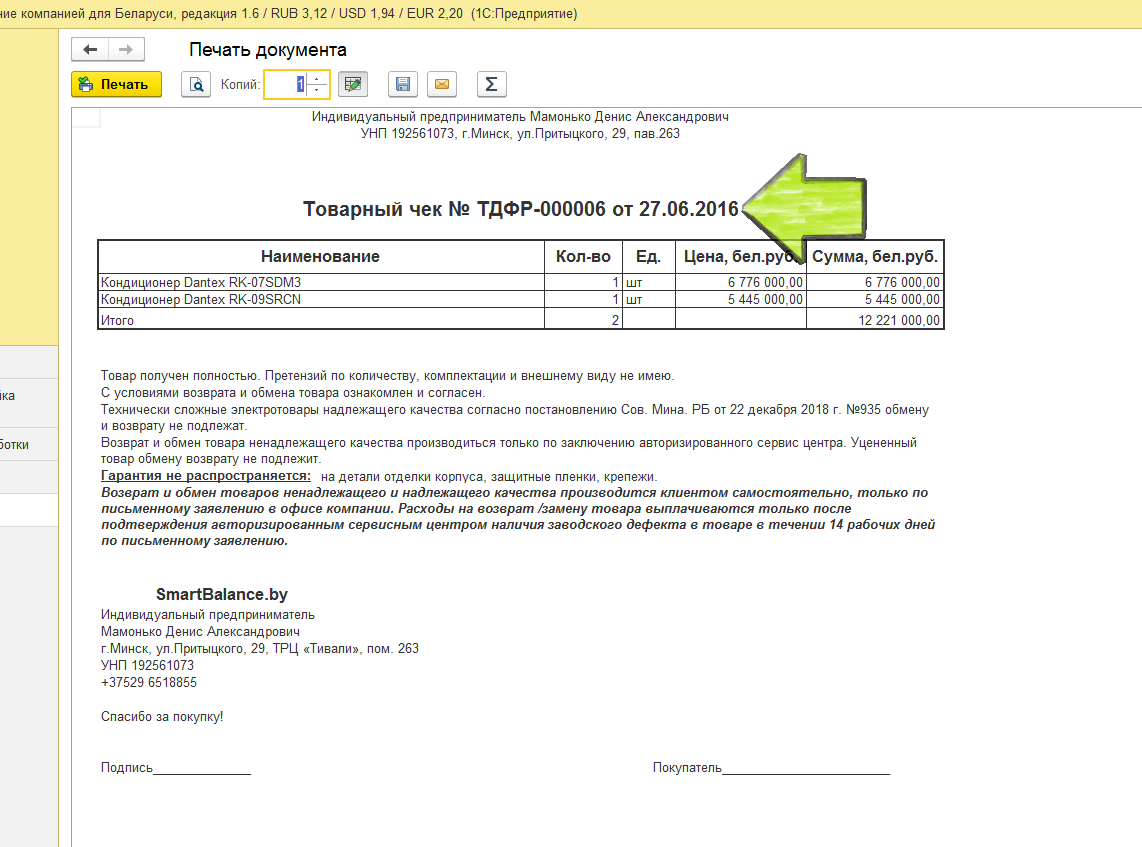
Task: Click the Подпись signature line
Action: point(176,768)
